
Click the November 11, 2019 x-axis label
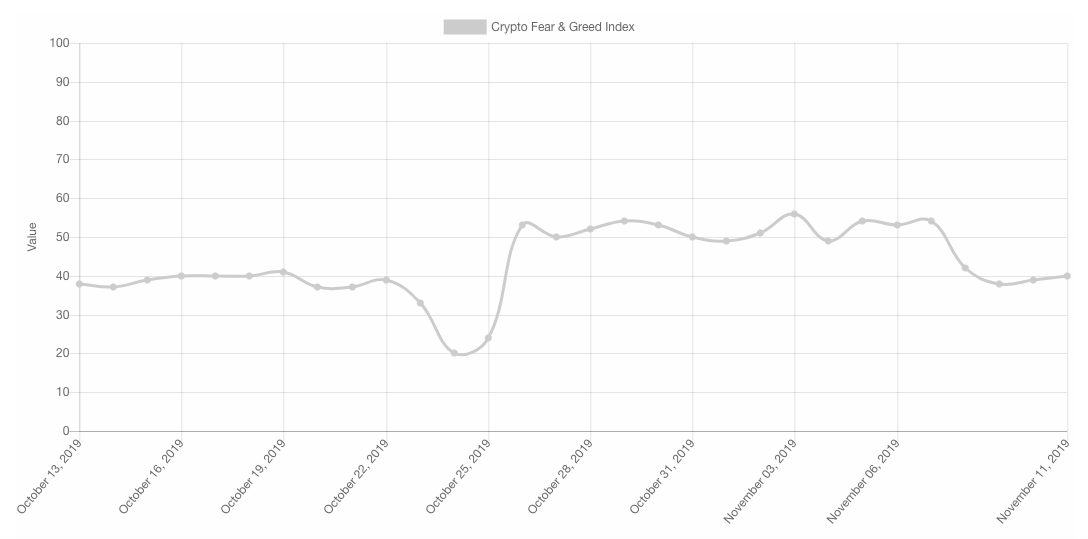1034,481
